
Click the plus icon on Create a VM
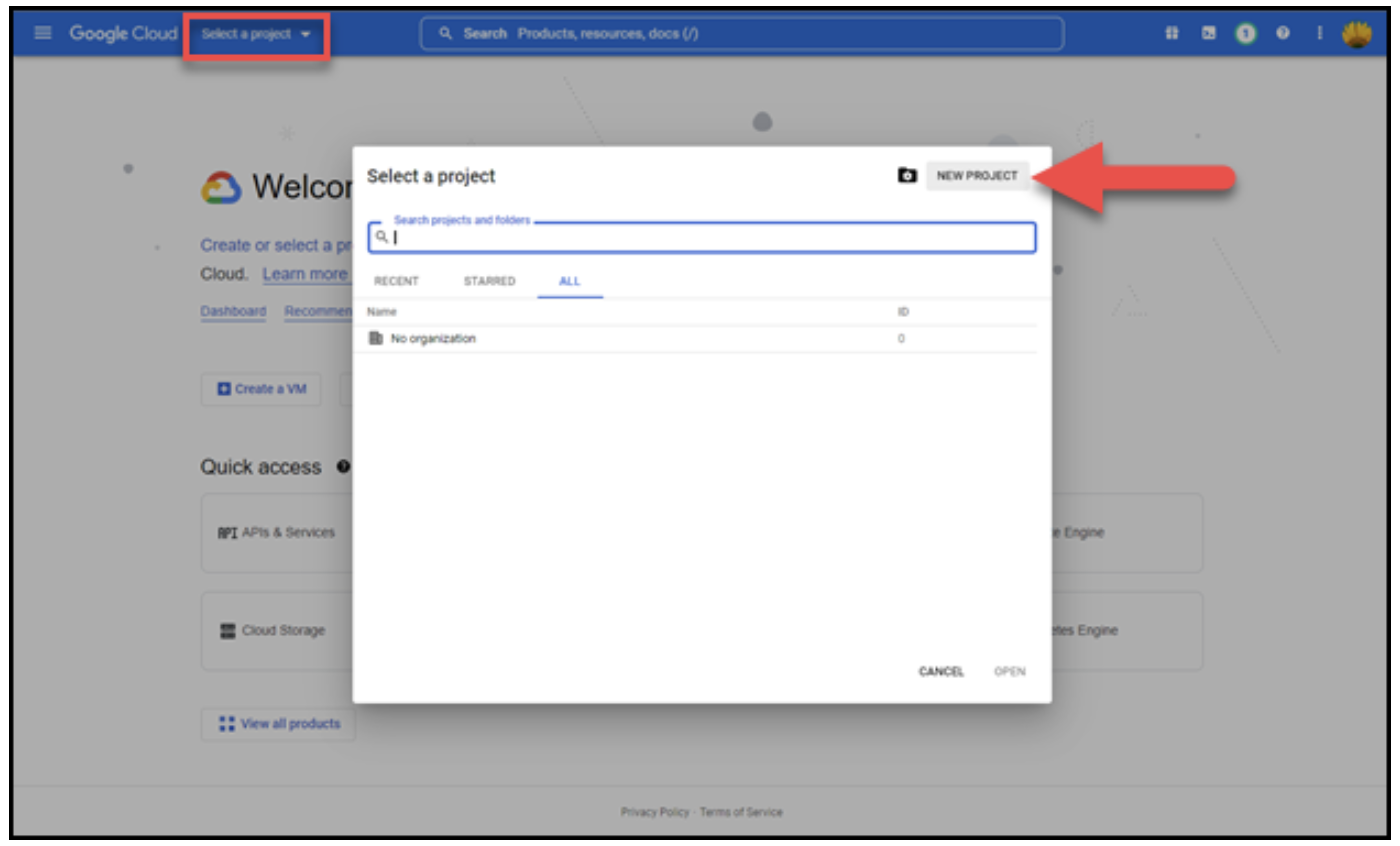tap(224, 389)
